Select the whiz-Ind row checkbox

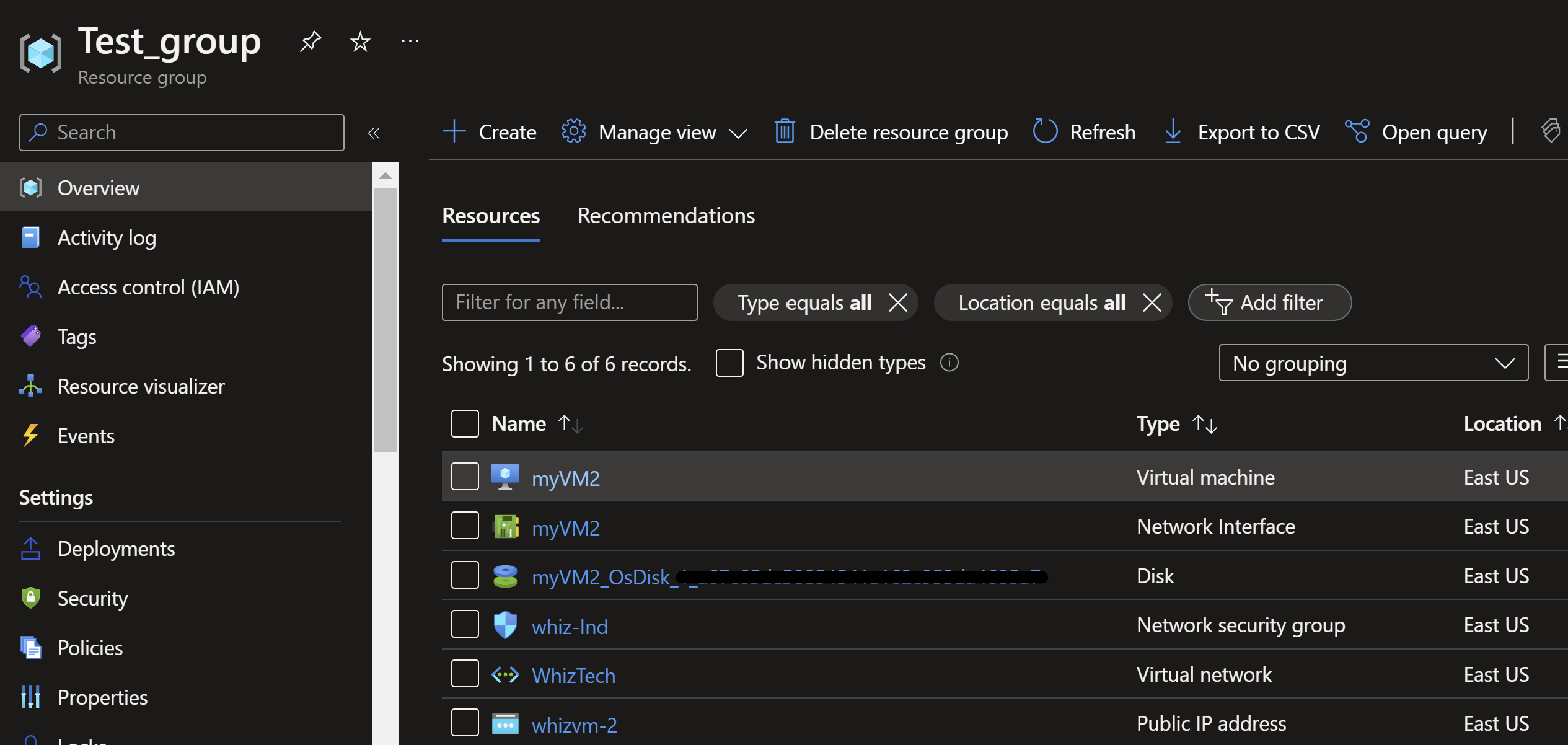pyautogui.click(x=465, y=625)
